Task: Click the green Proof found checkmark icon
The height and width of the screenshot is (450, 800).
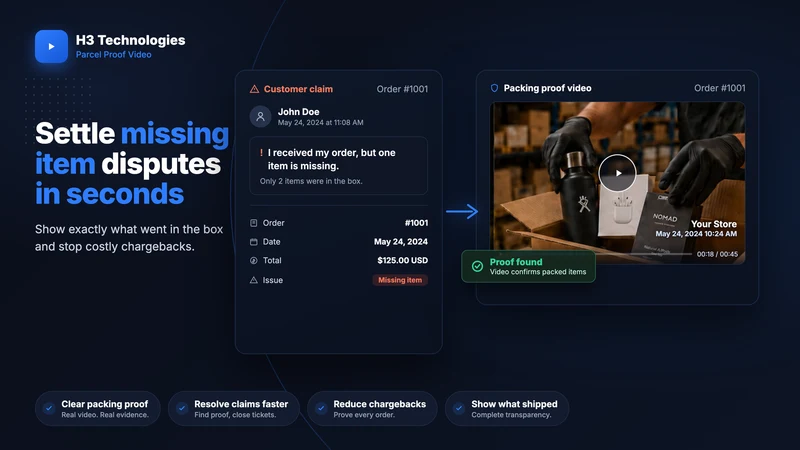Action: pos(477,266)
